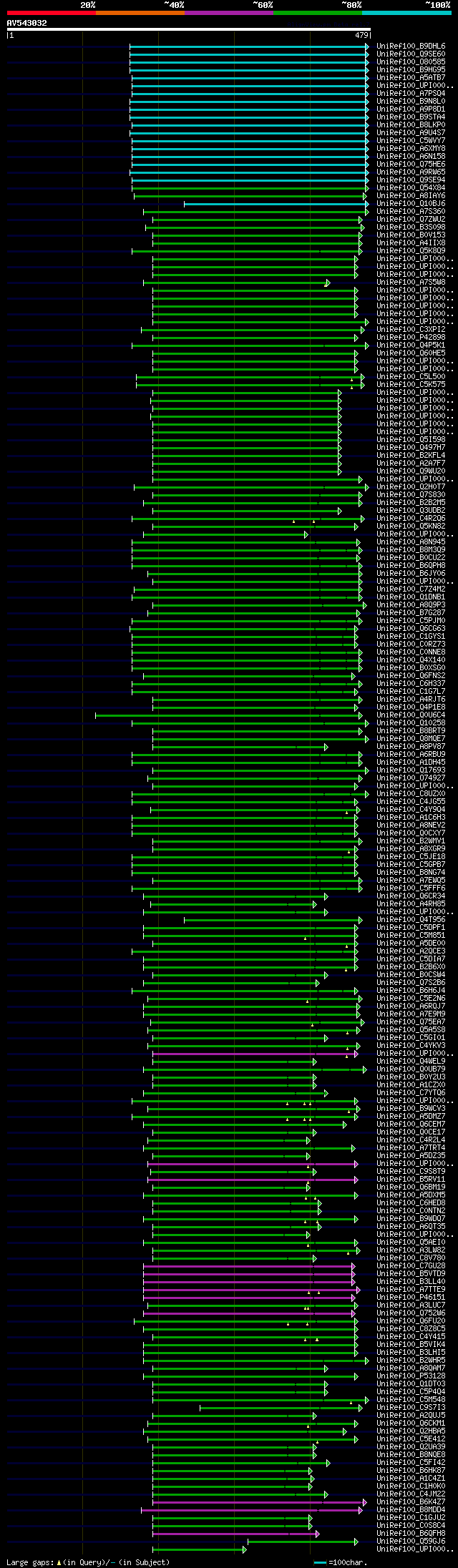The width and height of the screenshot is (458, 1568).
Task: Click the green alignment bar for Q7ZWU2
Action: click(258, 219)
